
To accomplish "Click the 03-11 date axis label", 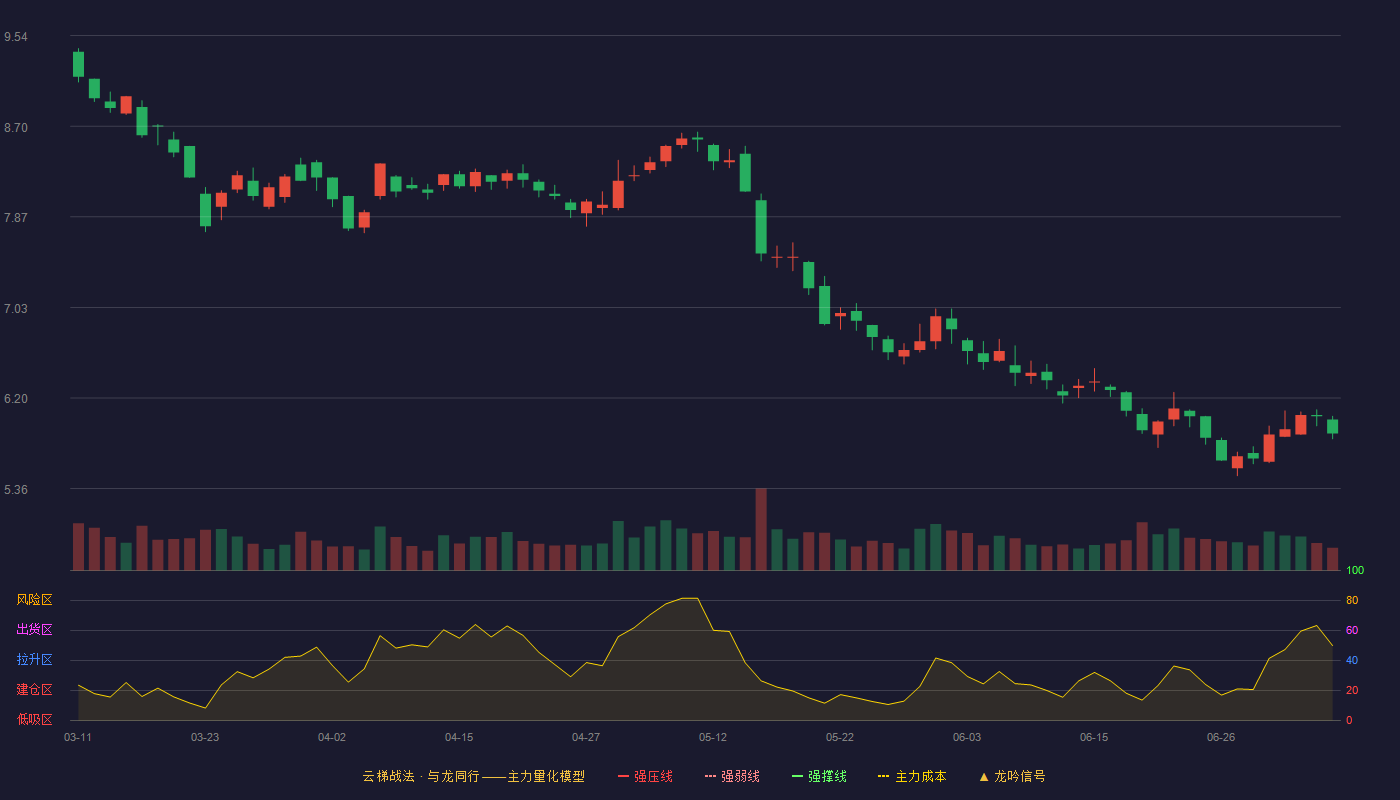I will tap(78, 737).
